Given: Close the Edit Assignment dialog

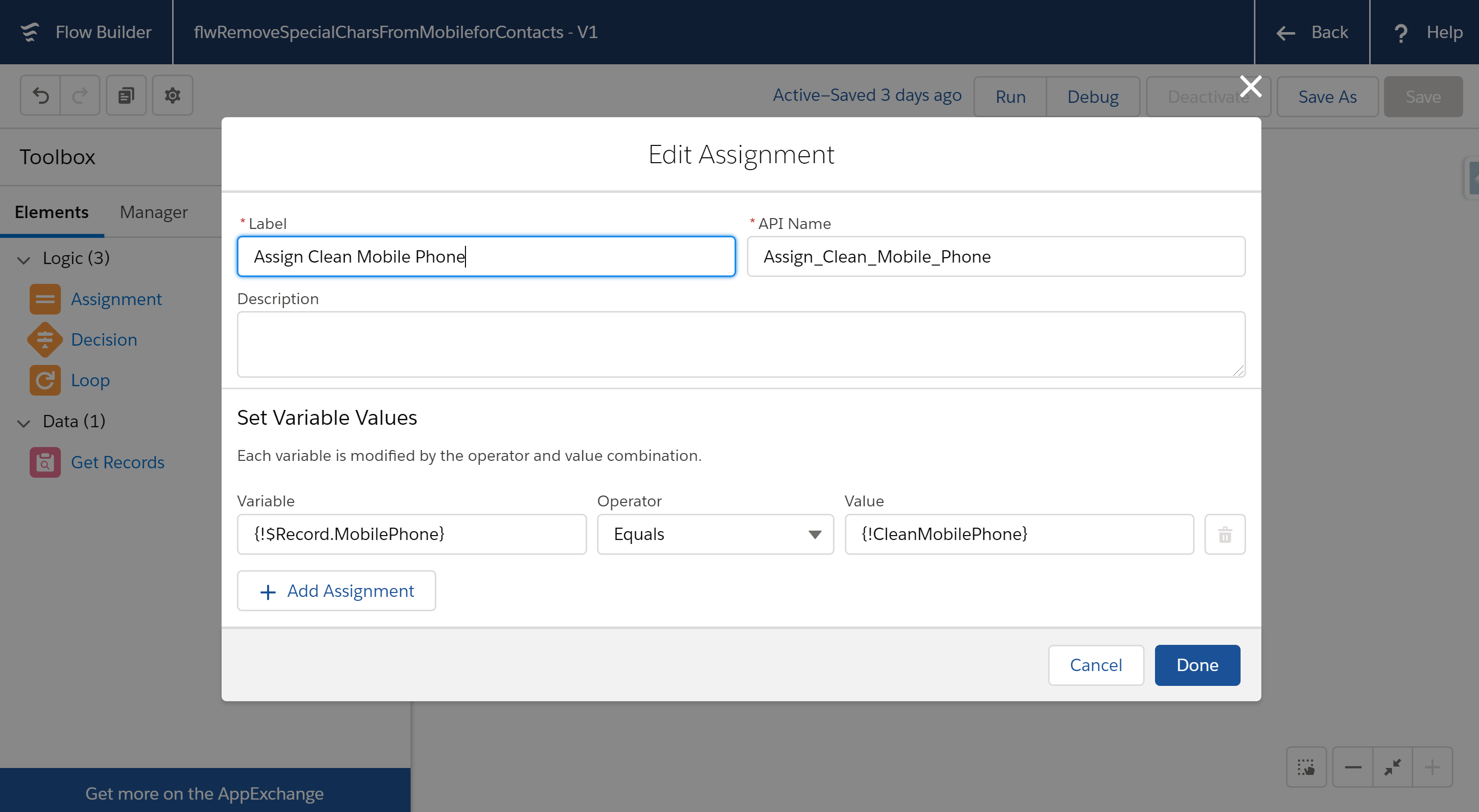Looking at the screenshot, I should pos(1250,86).
